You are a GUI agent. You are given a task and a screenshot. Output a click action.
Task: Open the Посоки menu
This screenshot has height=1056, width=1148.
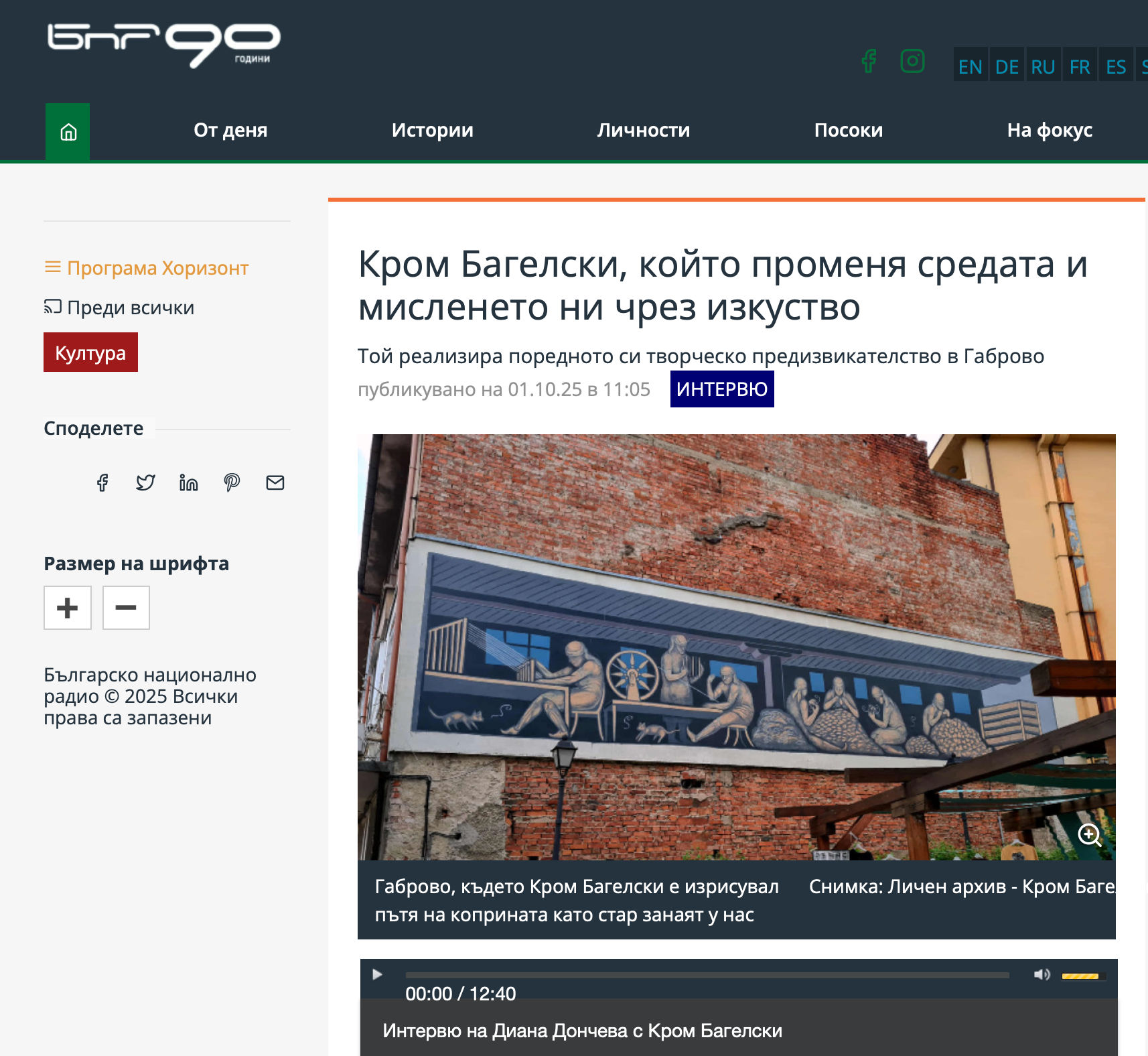click(849, 130)
